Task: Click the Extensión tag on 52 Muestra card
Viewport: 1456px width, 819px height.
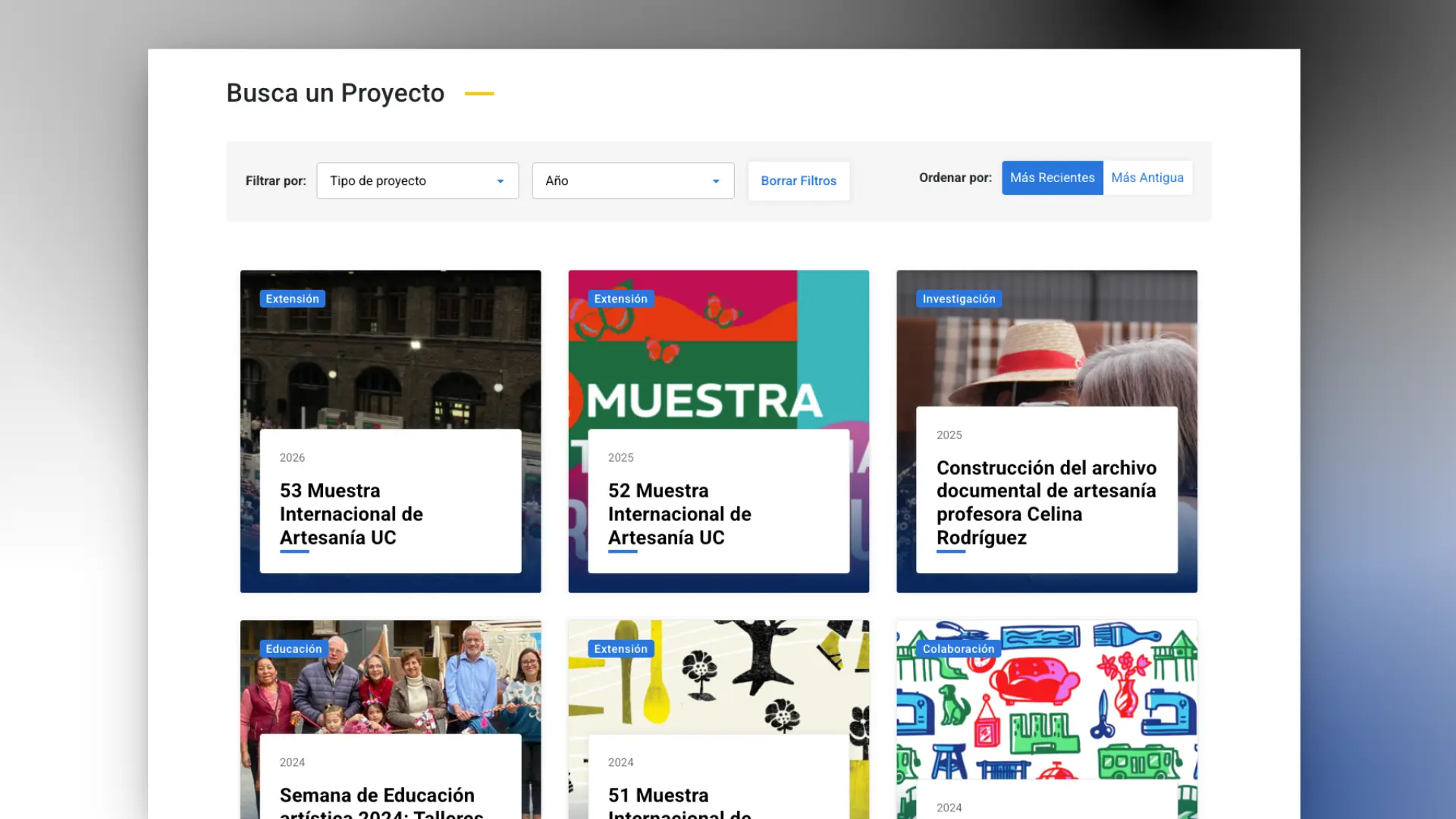Action: 620,299
